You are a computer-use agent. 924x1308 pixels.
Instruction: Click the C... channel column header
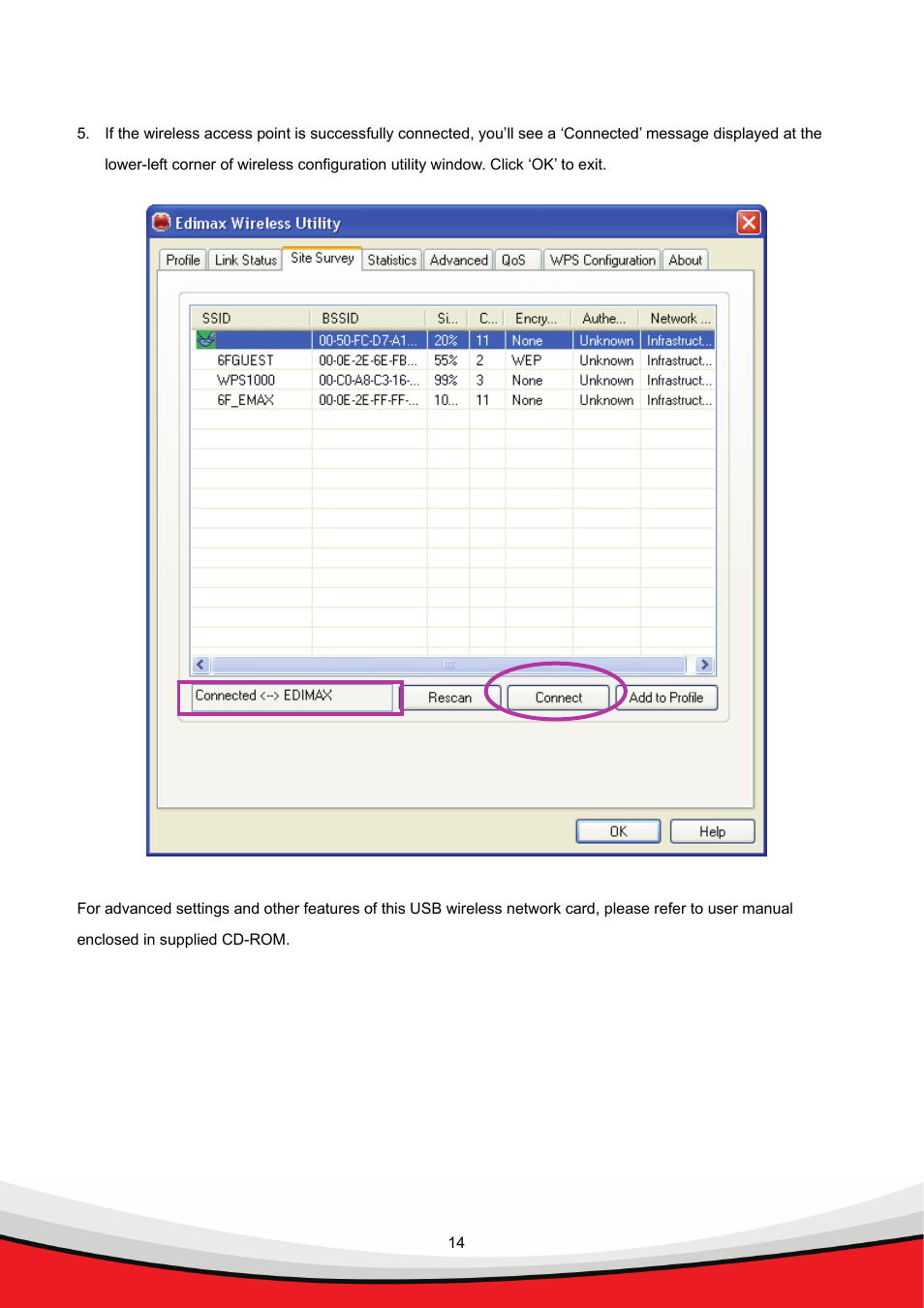[x=487, y=318]
